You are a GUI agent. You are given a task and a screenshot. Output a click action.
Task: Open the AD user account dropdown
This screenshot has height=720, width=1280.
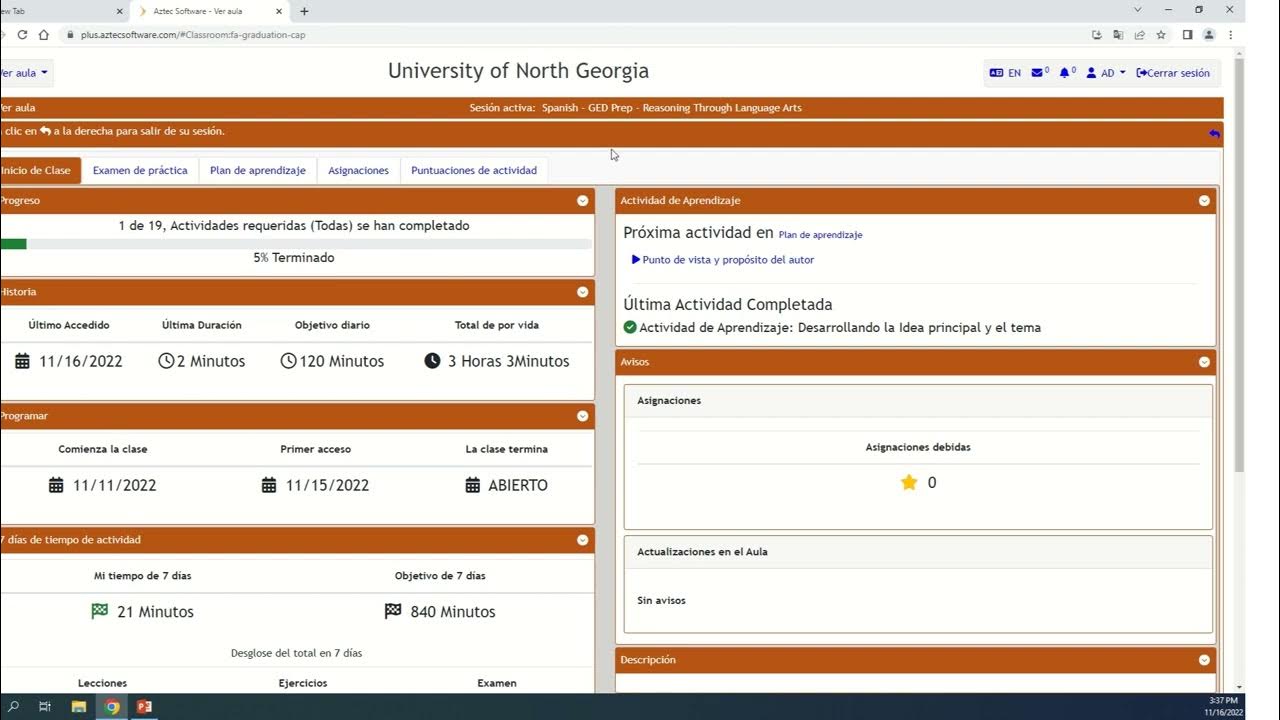coord(1106,73)
